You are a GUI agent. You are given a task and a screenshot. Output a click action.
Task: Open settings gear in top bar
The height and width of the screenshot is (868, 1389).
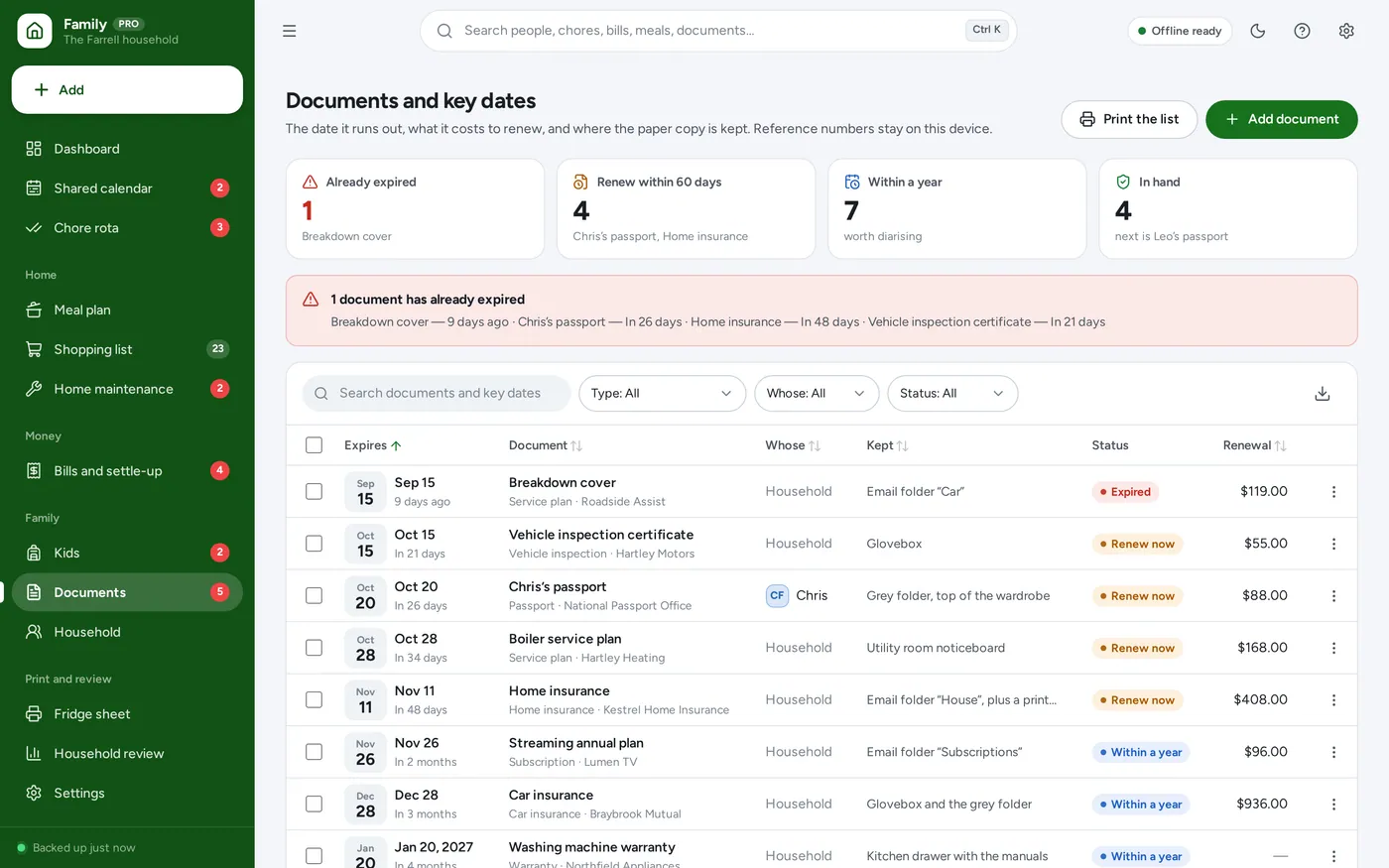point(1346,31)
